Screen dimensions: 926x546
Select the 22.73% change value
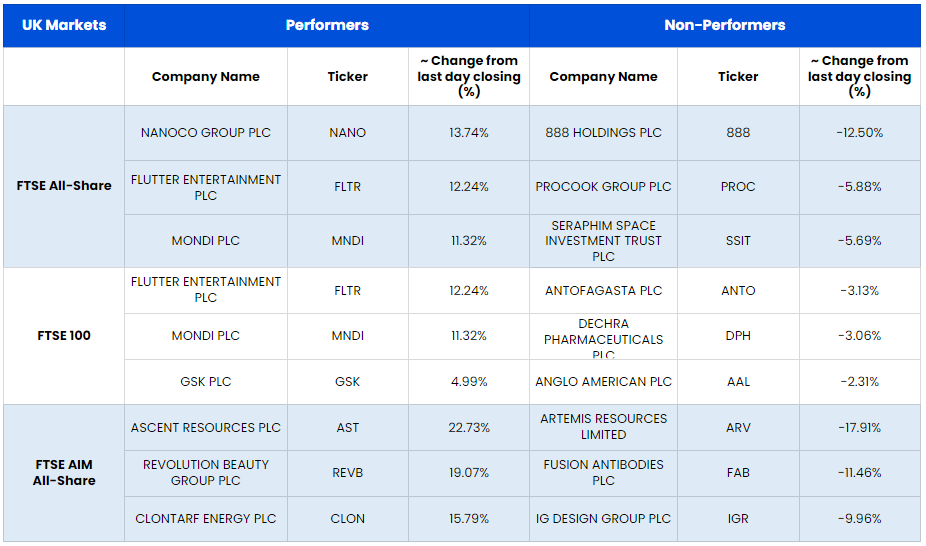click(469, 428)
